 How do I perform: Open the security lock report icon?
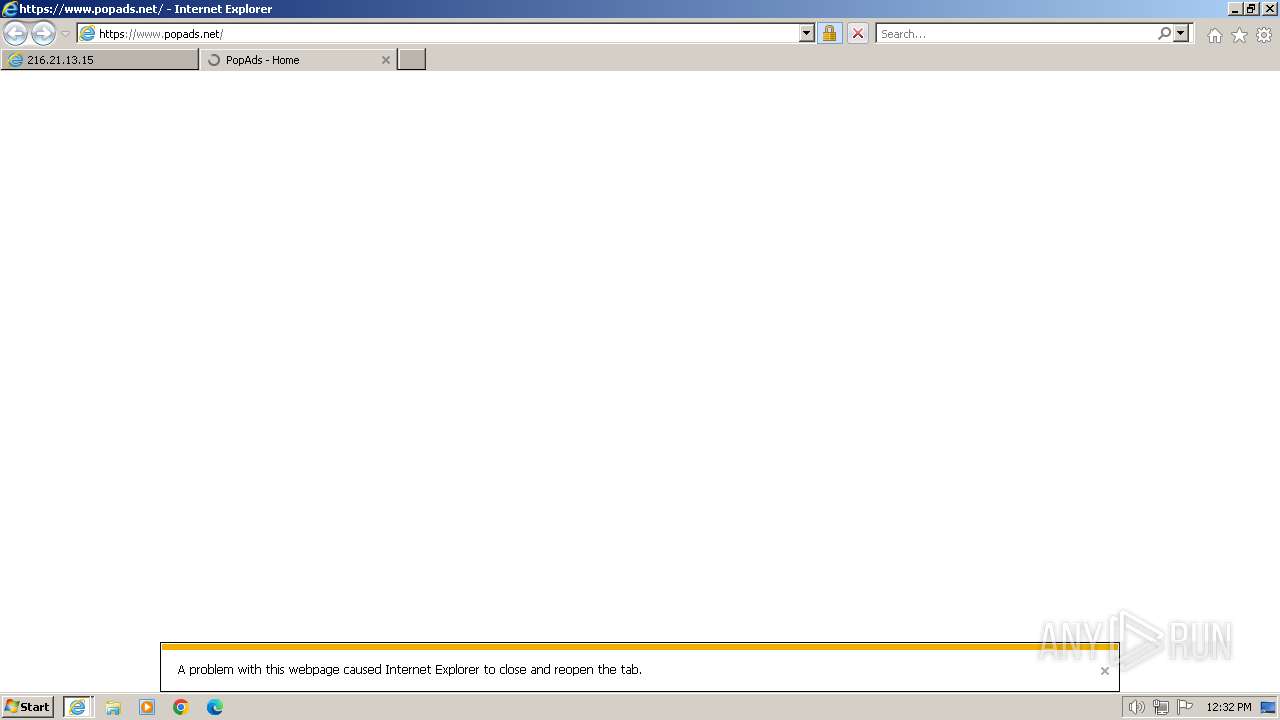click(x=829, y=34)
